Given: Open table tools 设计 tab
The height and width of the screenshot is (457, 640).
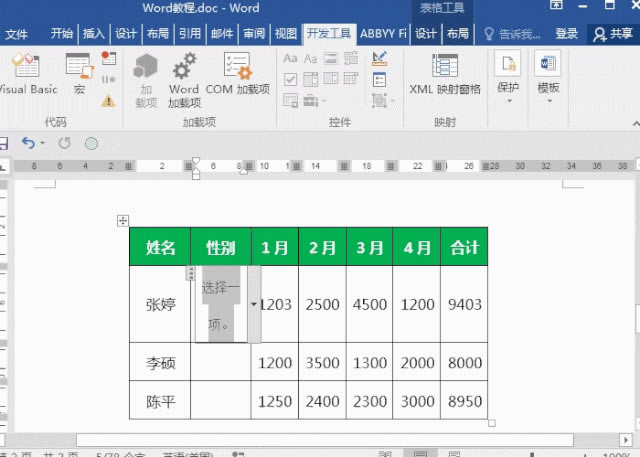Looking at the screenshot, I should (426, 33).
